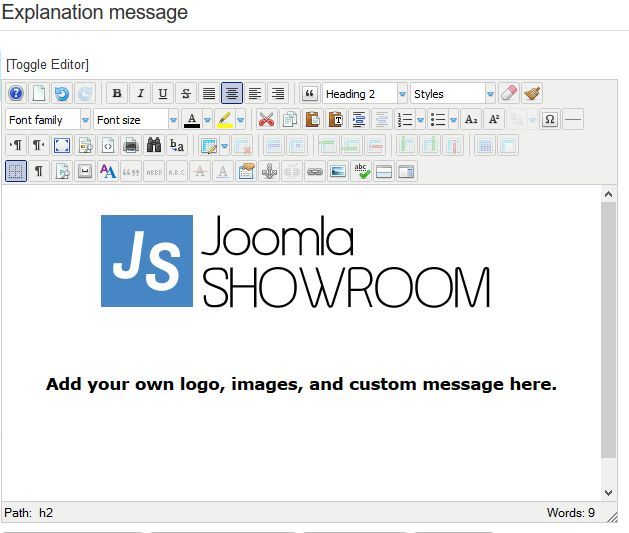This screenshot has height=533, width=629.
Task: Open the editor Help icon
Action: [16, 93]
